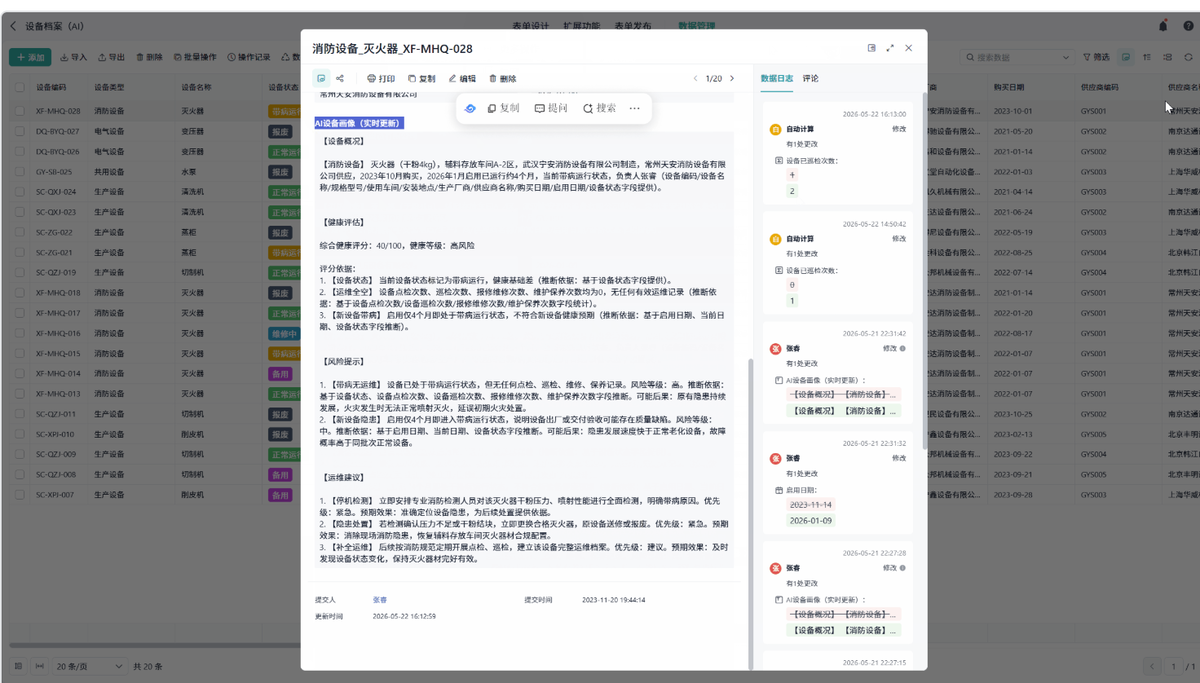Open 操作记录 in background toolbar

tap(249, 58)
